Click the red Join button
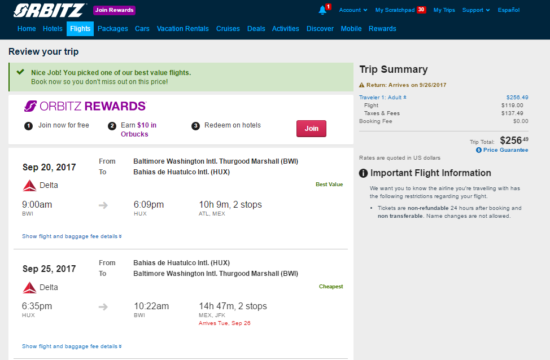The width and height of the screenshot is (550, 360). (311, 128)
